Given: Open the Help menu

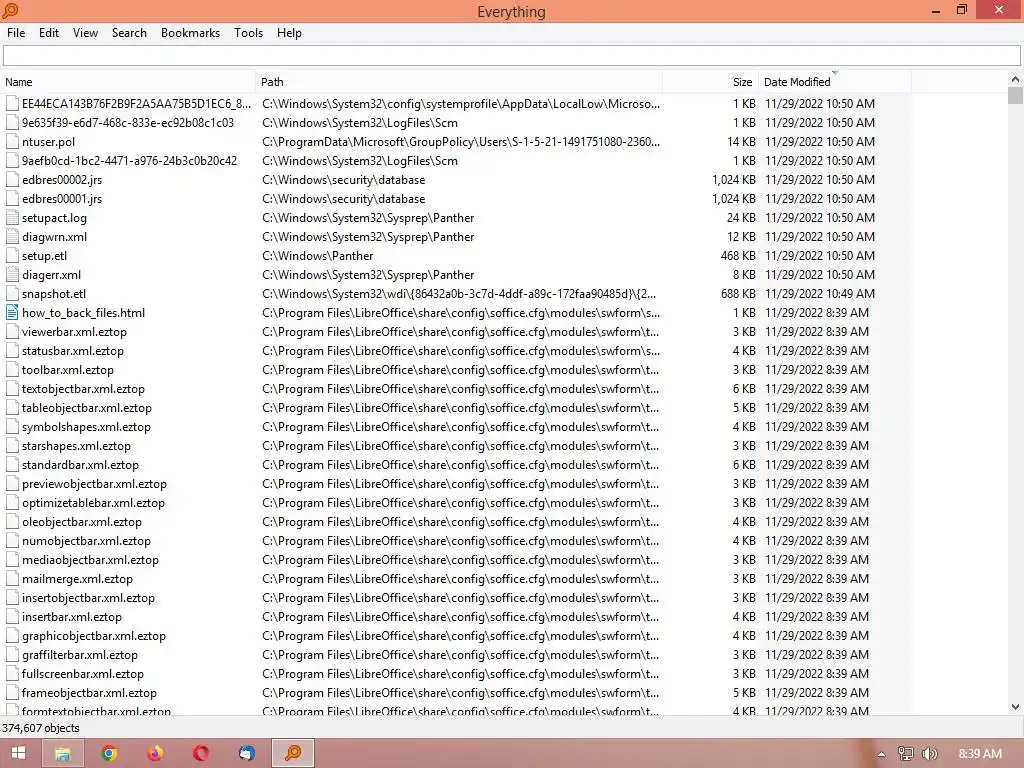Looking at the screenshot, I should [289, 33].
